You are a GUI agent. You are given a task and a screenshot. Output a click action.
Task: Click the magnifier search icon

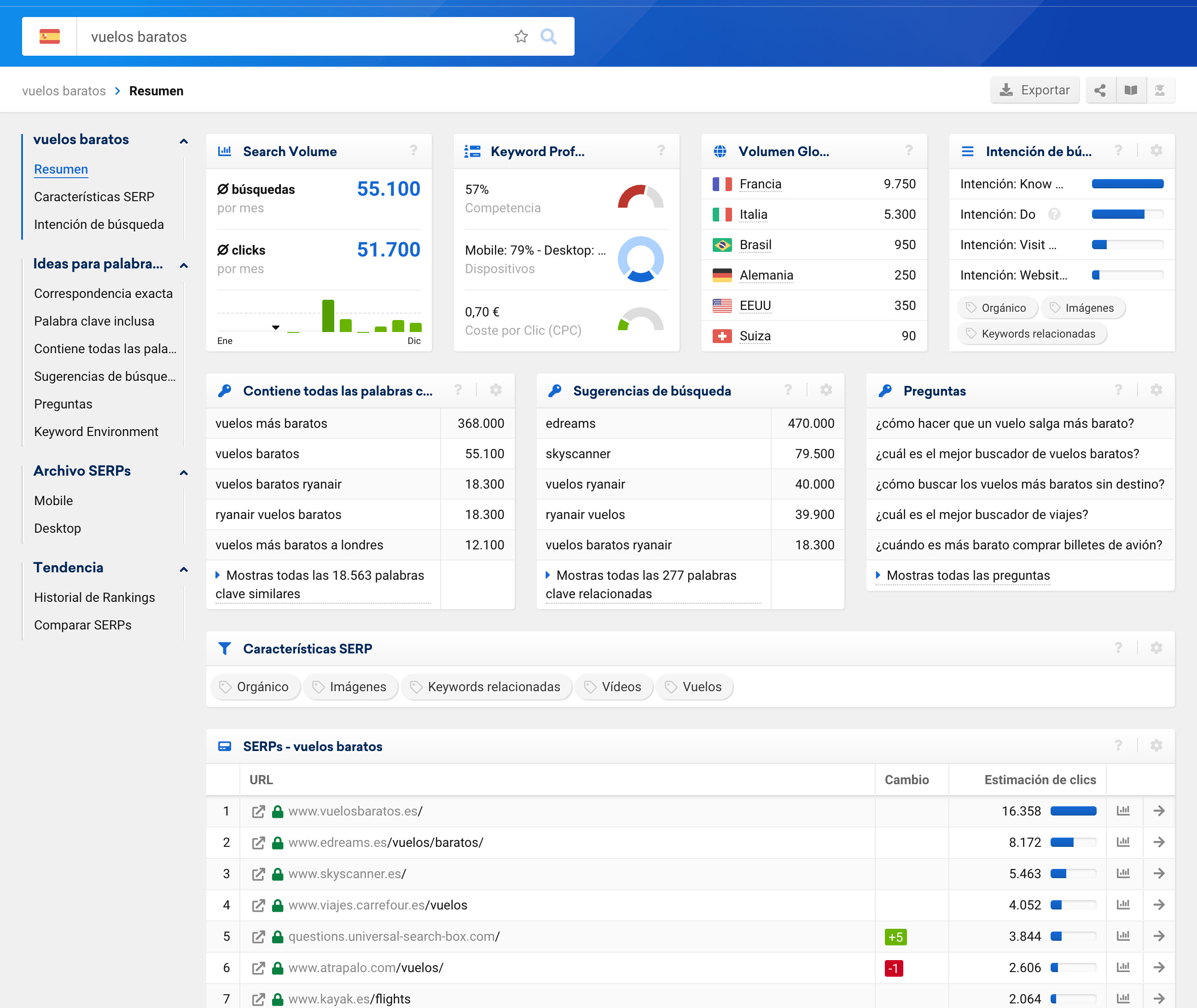pos(548,36)
